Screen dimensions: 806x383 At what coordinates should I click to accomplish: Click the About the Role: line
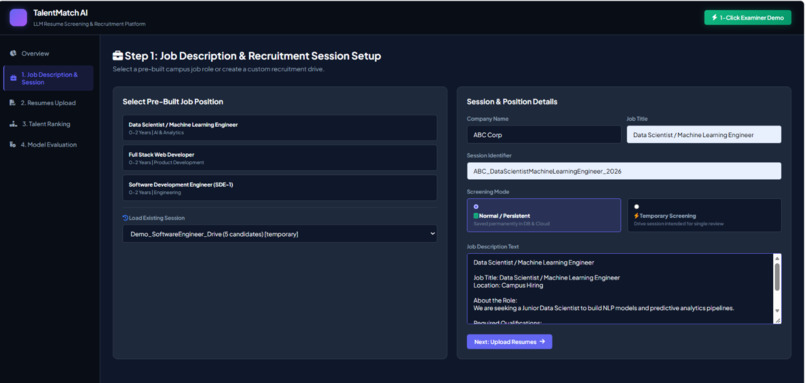(495, 300)
